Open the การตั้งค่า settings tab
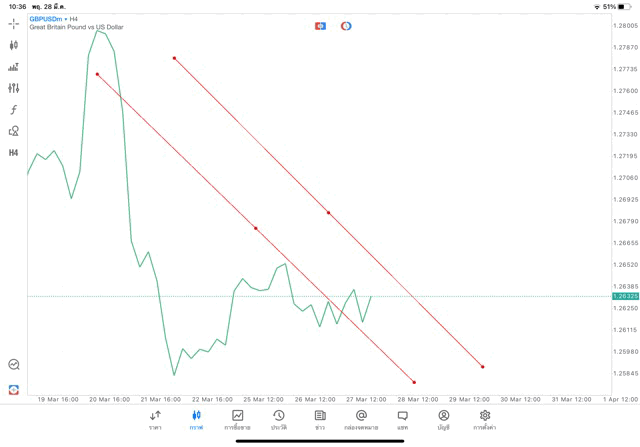The width and height of the screenshot is (640, 447). [x=484, y=419]
